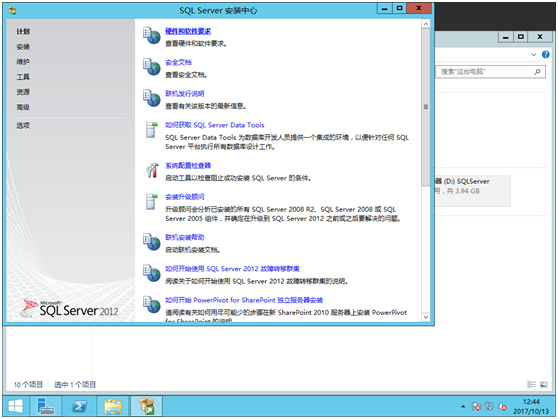This screenshot has width=558, height=419.
Task: Minimize the SQL Server 安装中心 window
Action: (x=385, y=9)
